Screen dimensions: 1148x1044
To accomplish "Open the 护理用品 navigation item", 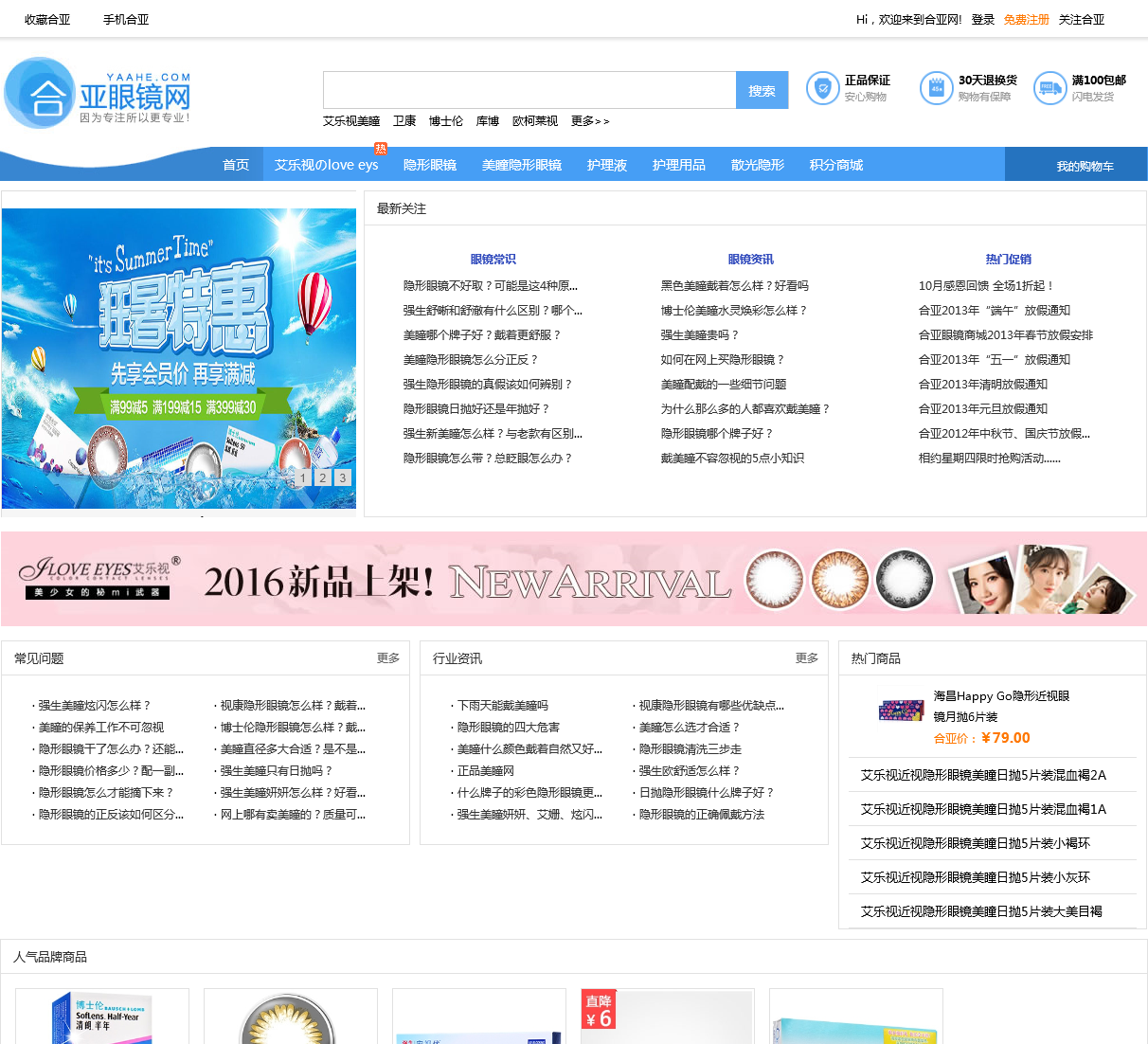I will pyautogui.click(x=679, y=165).
